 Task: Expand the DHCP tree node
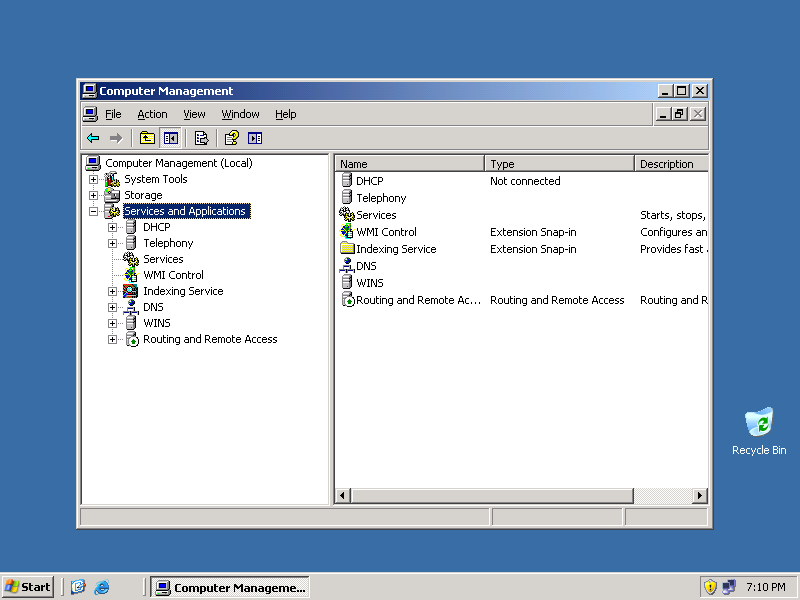pos(112,227)
